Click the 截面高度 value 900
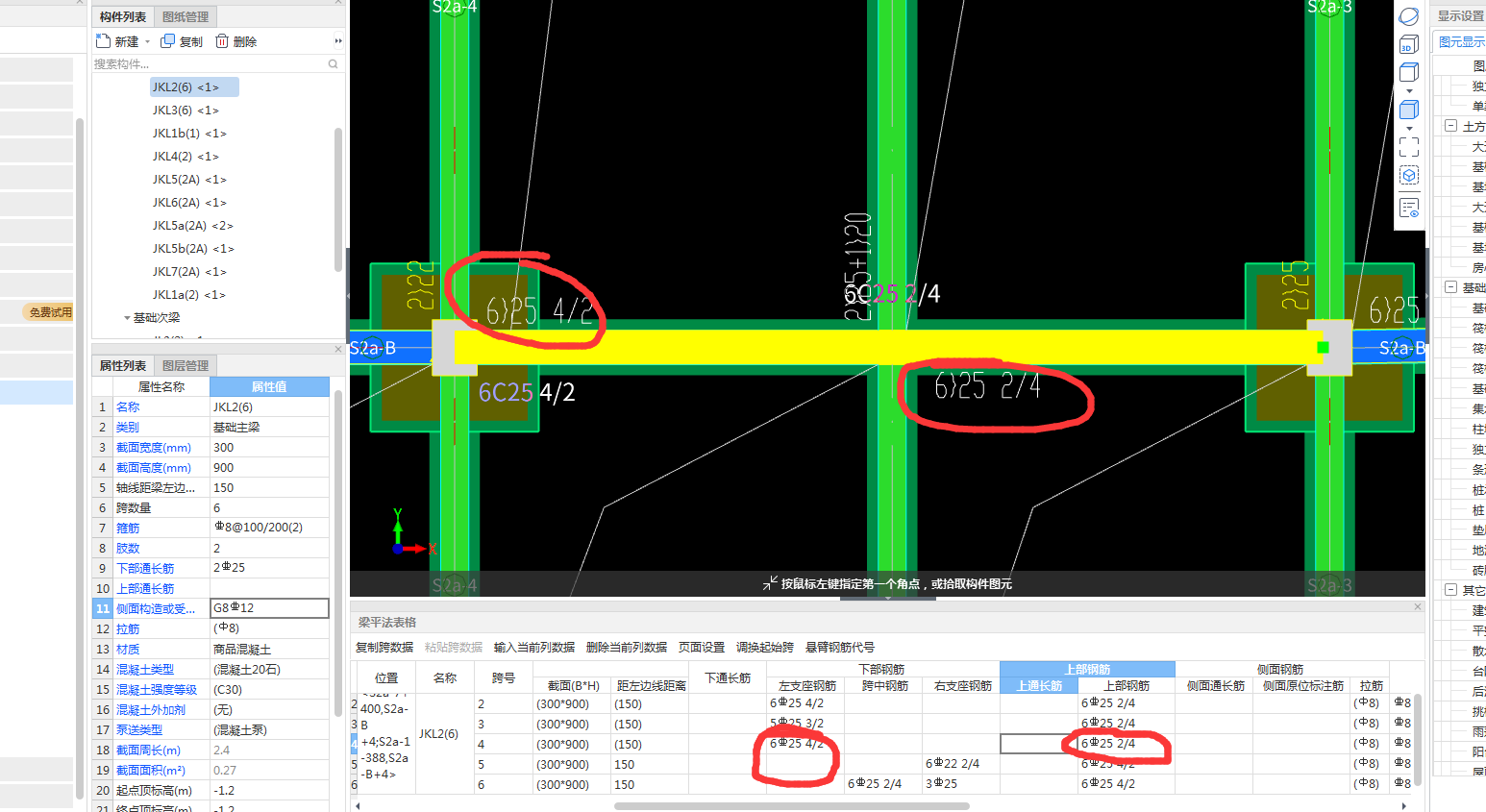The image size is (1486, 812). point(269,468)
